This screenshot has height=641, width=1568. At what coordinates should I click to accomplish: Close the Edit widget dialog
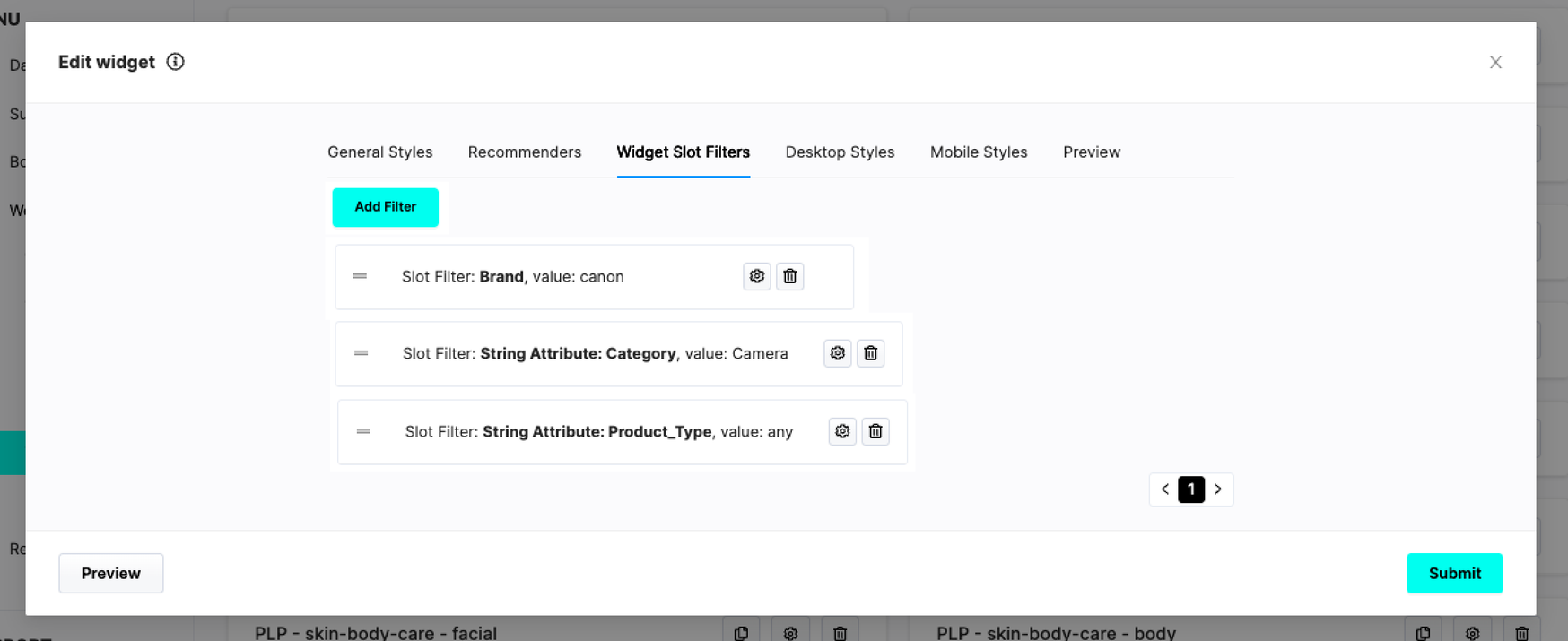pos(1495,62)
